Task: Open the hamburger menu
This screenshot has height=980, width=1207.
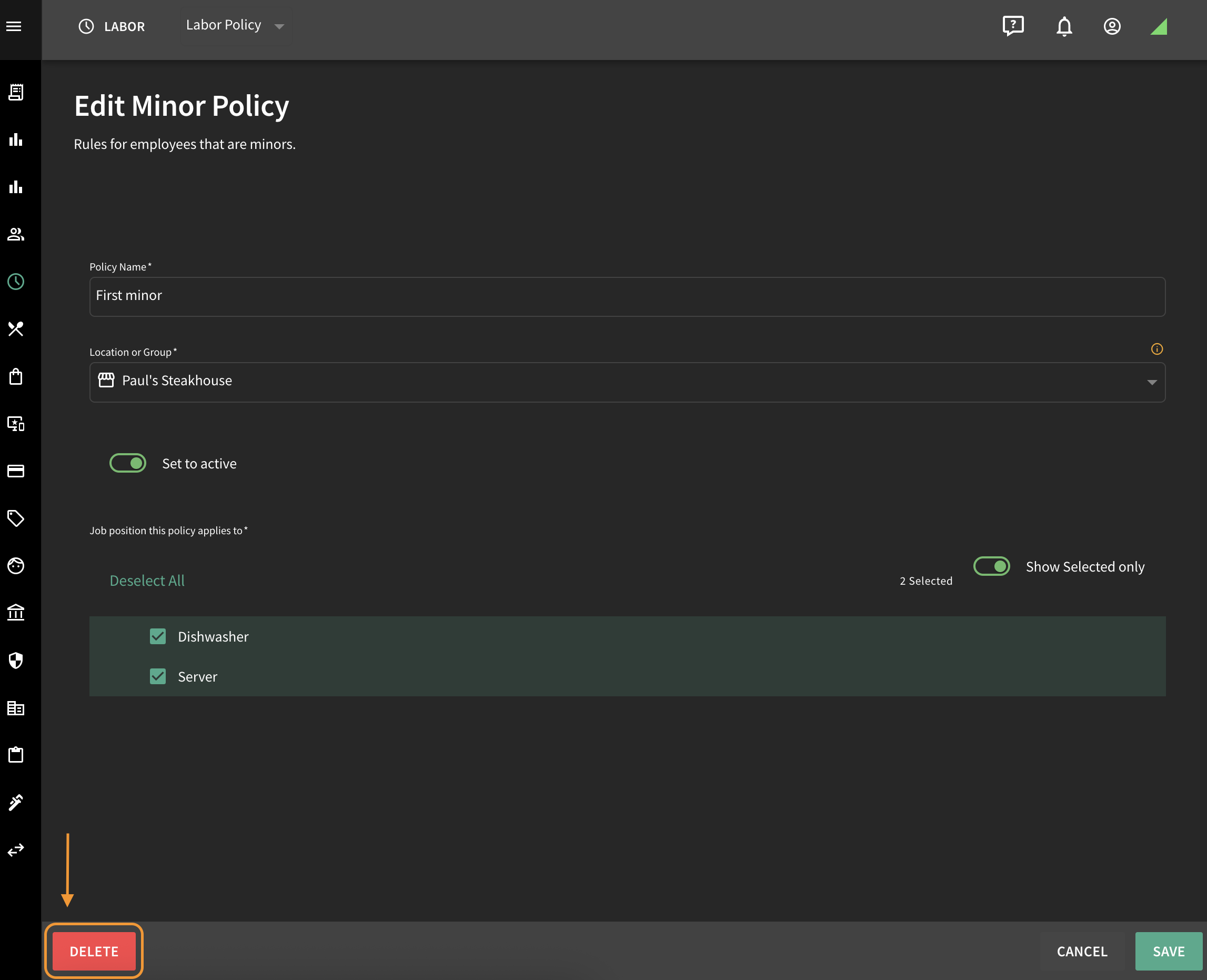Action: pyautogui.click(x=14, y=26)
